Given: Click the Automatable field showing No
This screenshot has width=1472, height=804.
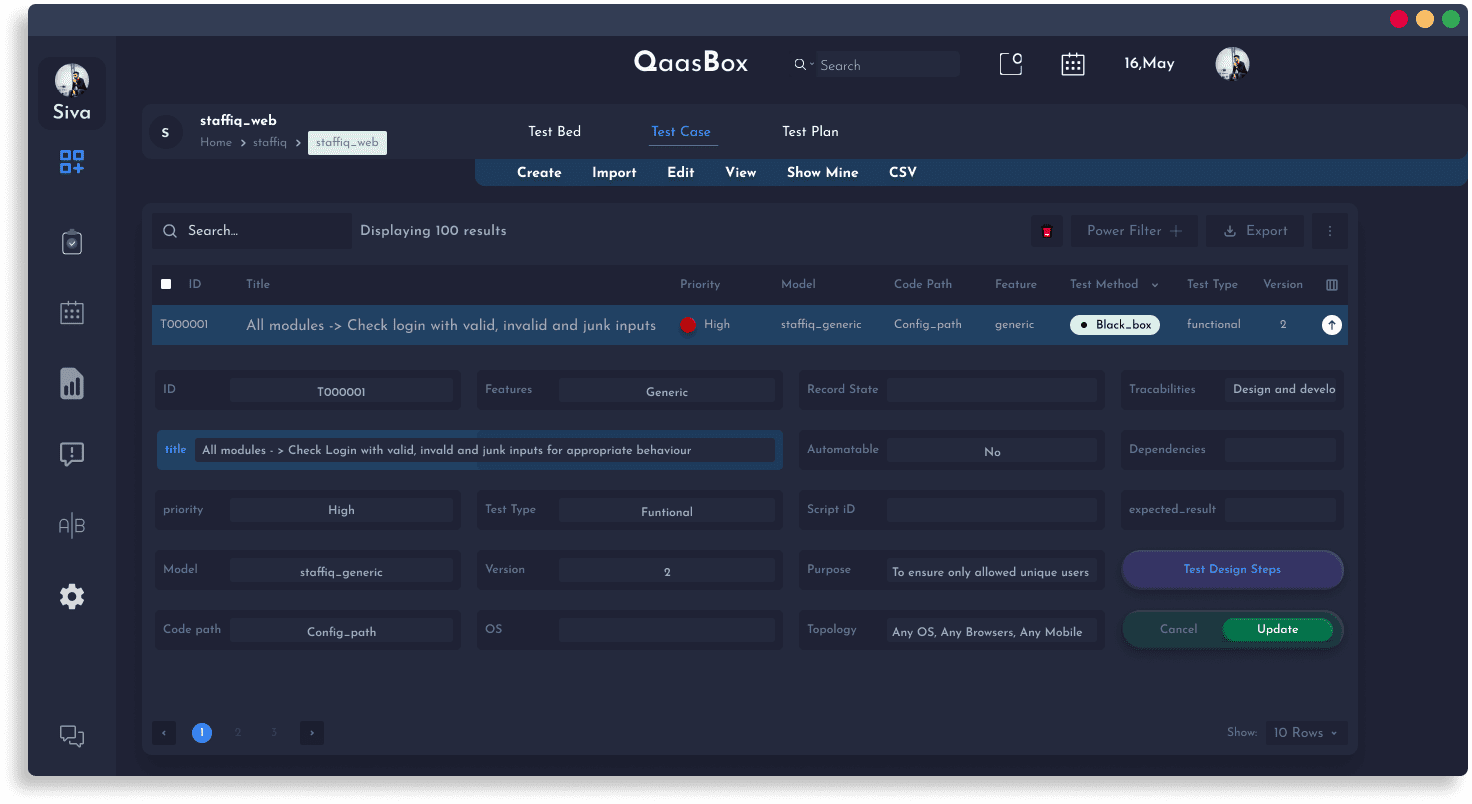Looking at the screenshot, I should tap(992, 451).
